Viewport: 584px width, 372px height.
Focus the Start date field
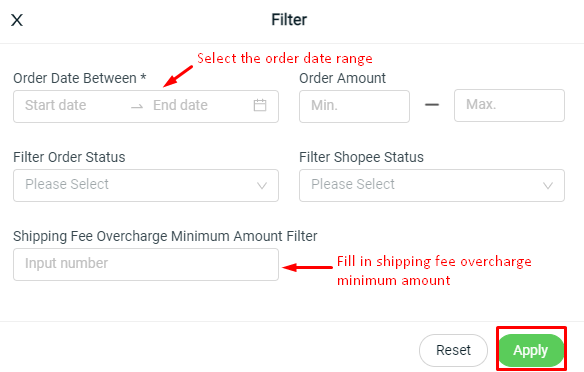click(x=71, y=105)
